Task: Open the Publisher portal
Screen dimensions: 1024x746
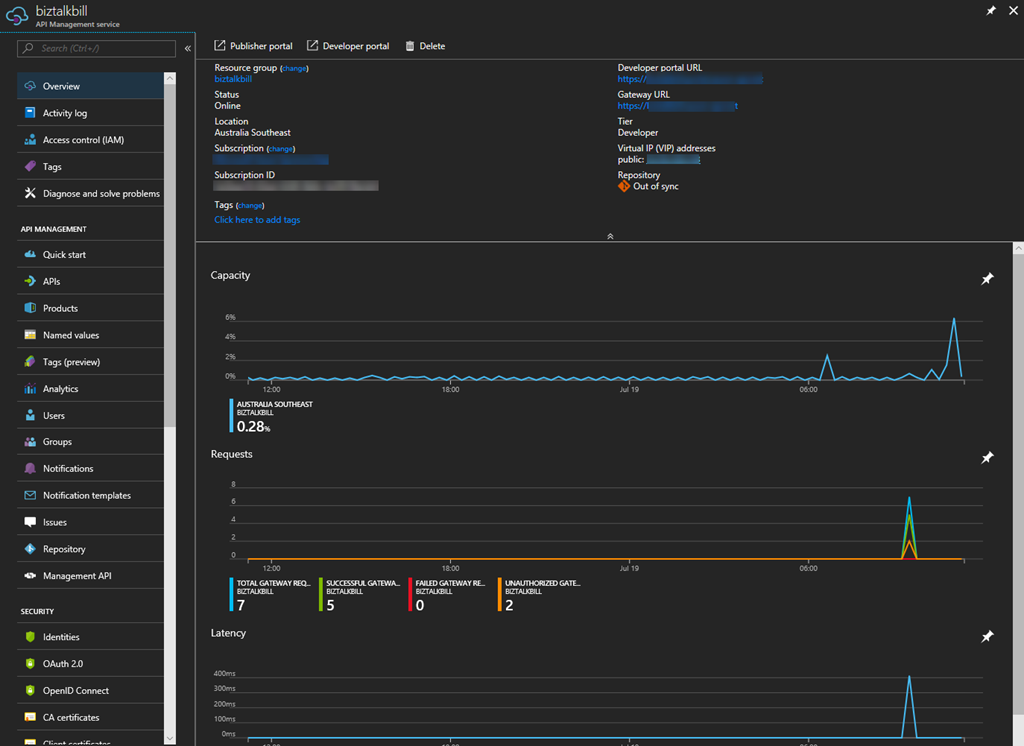Action: point(253,46)
